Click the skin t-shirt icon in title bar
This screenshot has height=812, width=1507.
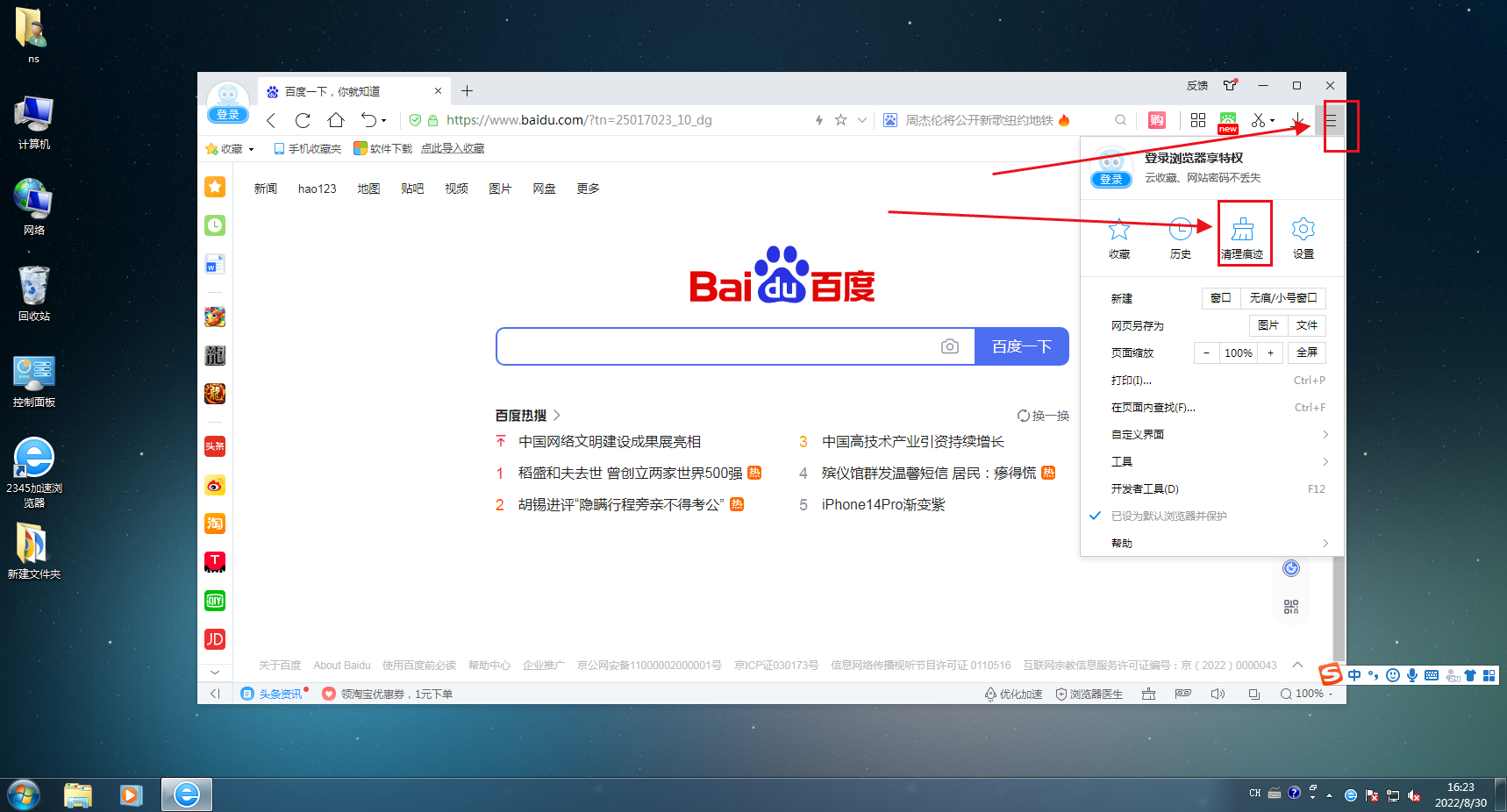1230,85
